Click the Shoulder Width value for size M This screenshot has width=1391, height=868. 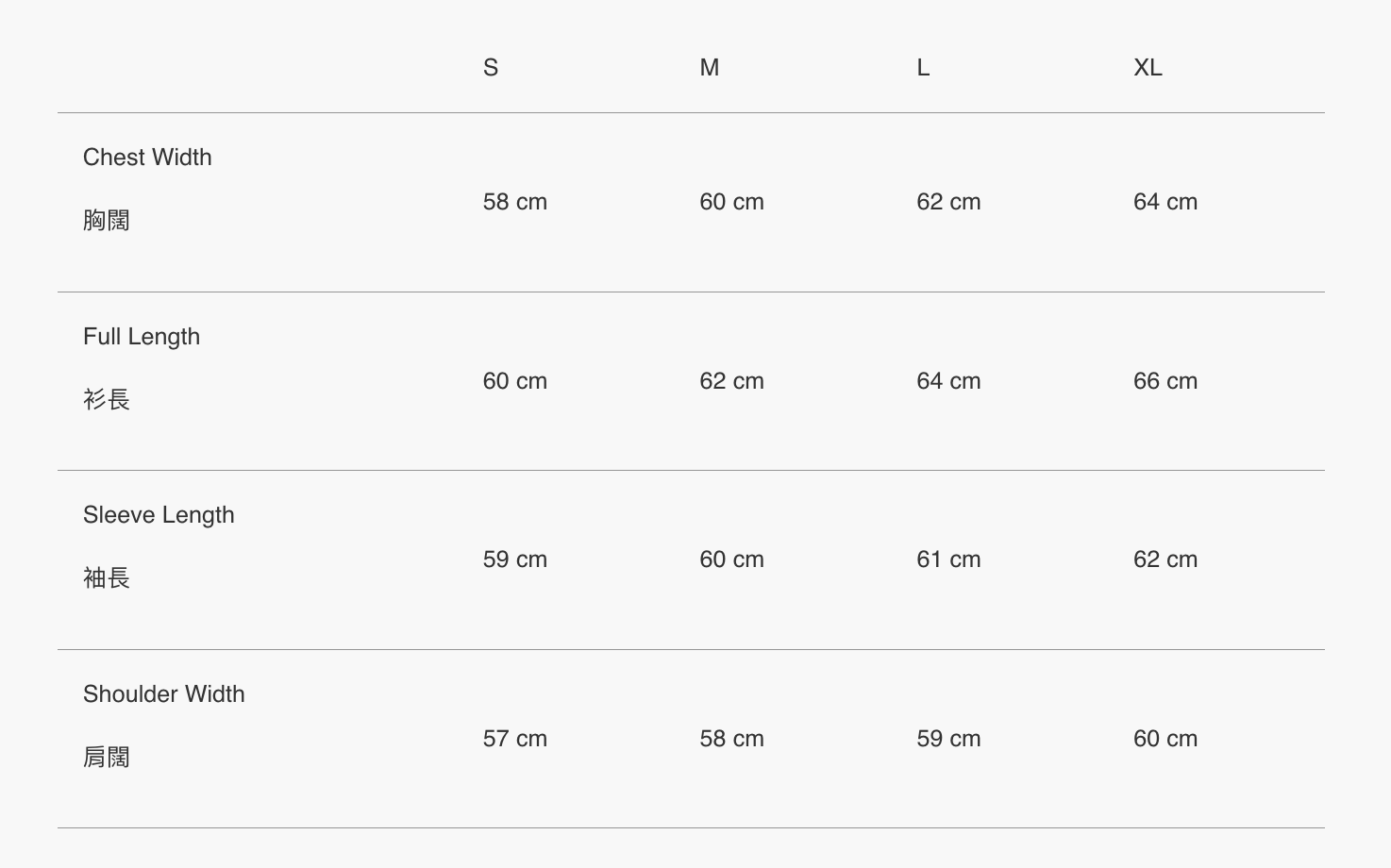point(732,739)
